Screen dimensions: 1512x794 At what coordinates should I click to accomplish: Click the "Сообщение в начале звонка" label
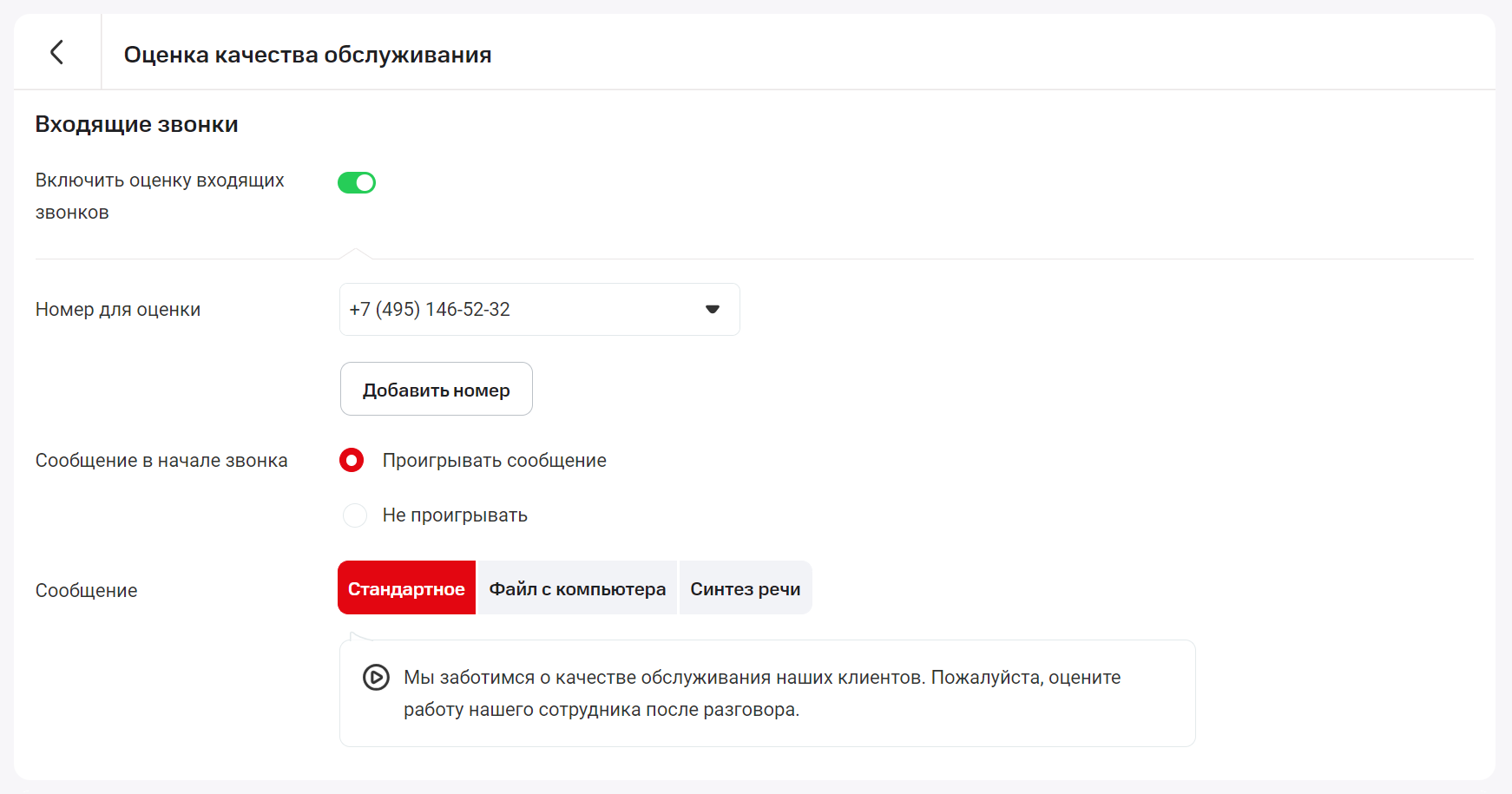tap(161, 461)
